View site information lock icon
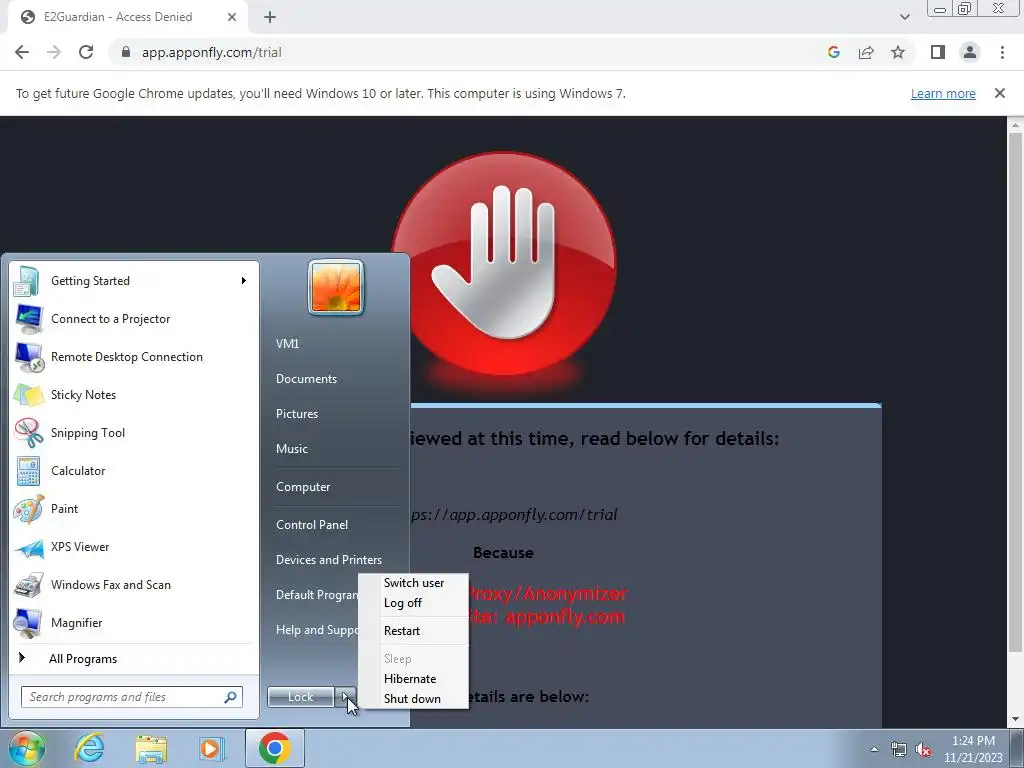Image resolution: width=1024 pixels, height=768 pixels. point(126,52)
